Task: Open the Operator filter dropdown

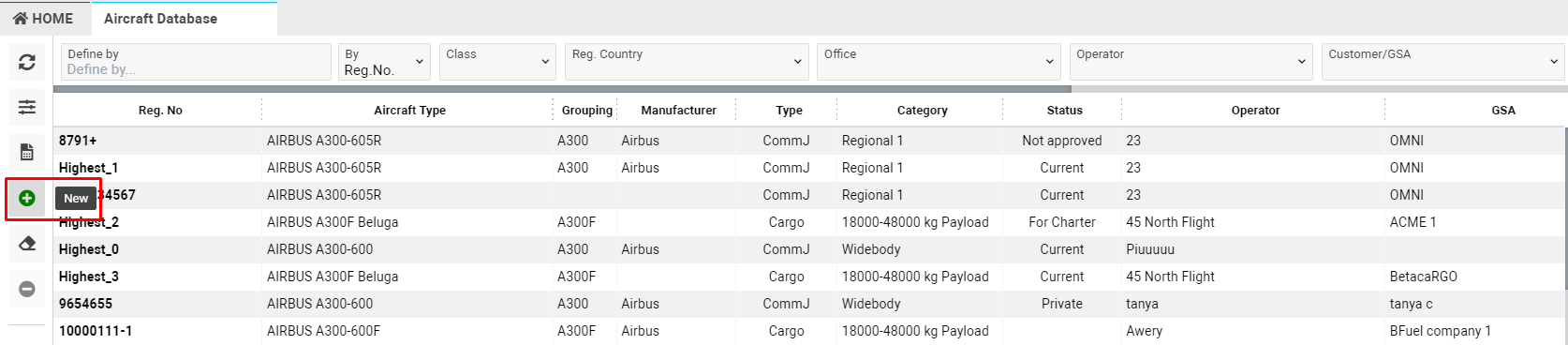Action: click(x=1191, y=62)
